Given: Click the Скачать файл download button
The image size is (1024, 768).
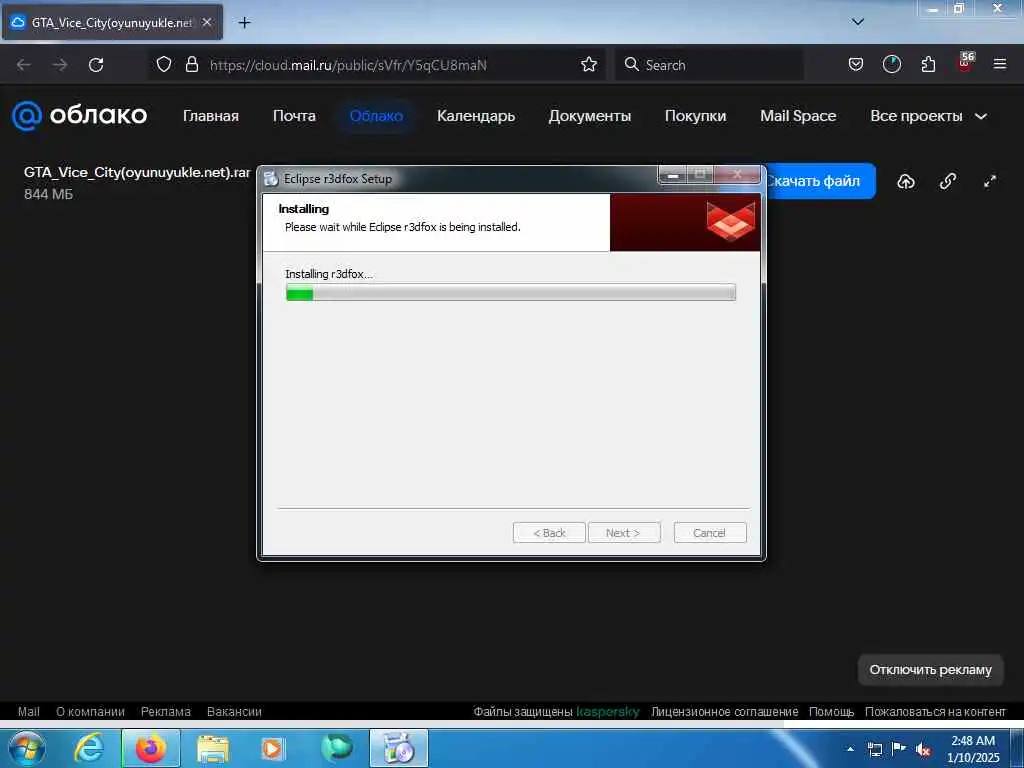Looking at the screenshot, I should pyautogui.click(x=819, y=181).
